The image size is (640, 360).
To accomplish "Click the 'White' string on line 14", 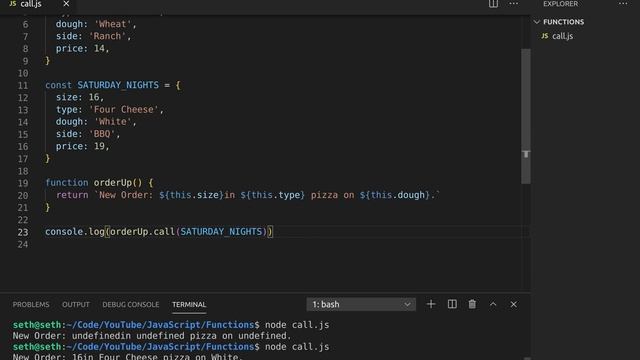I will (x=113, y=122).
